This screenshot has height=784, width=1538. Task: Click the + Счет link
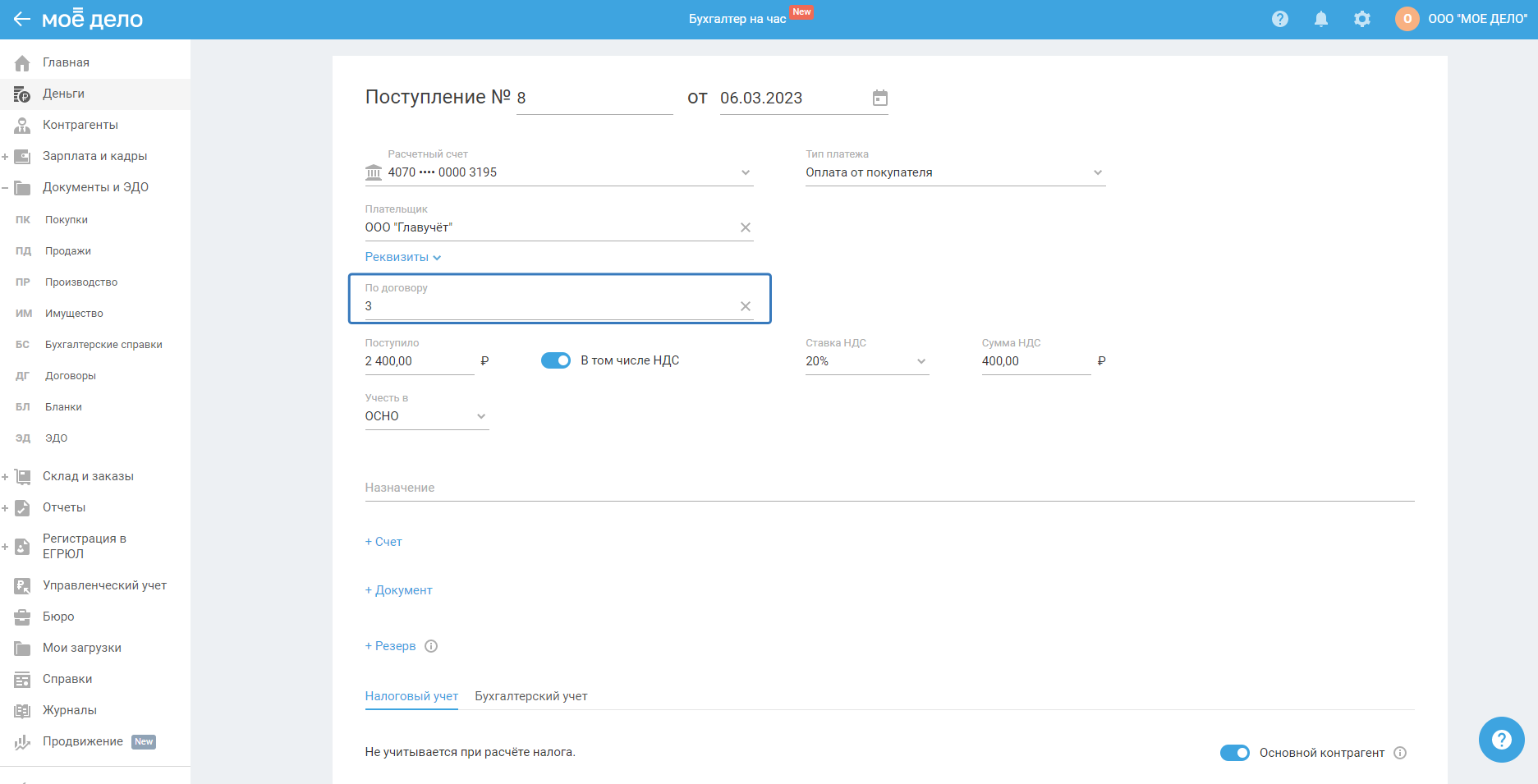(x=383, y=542)
